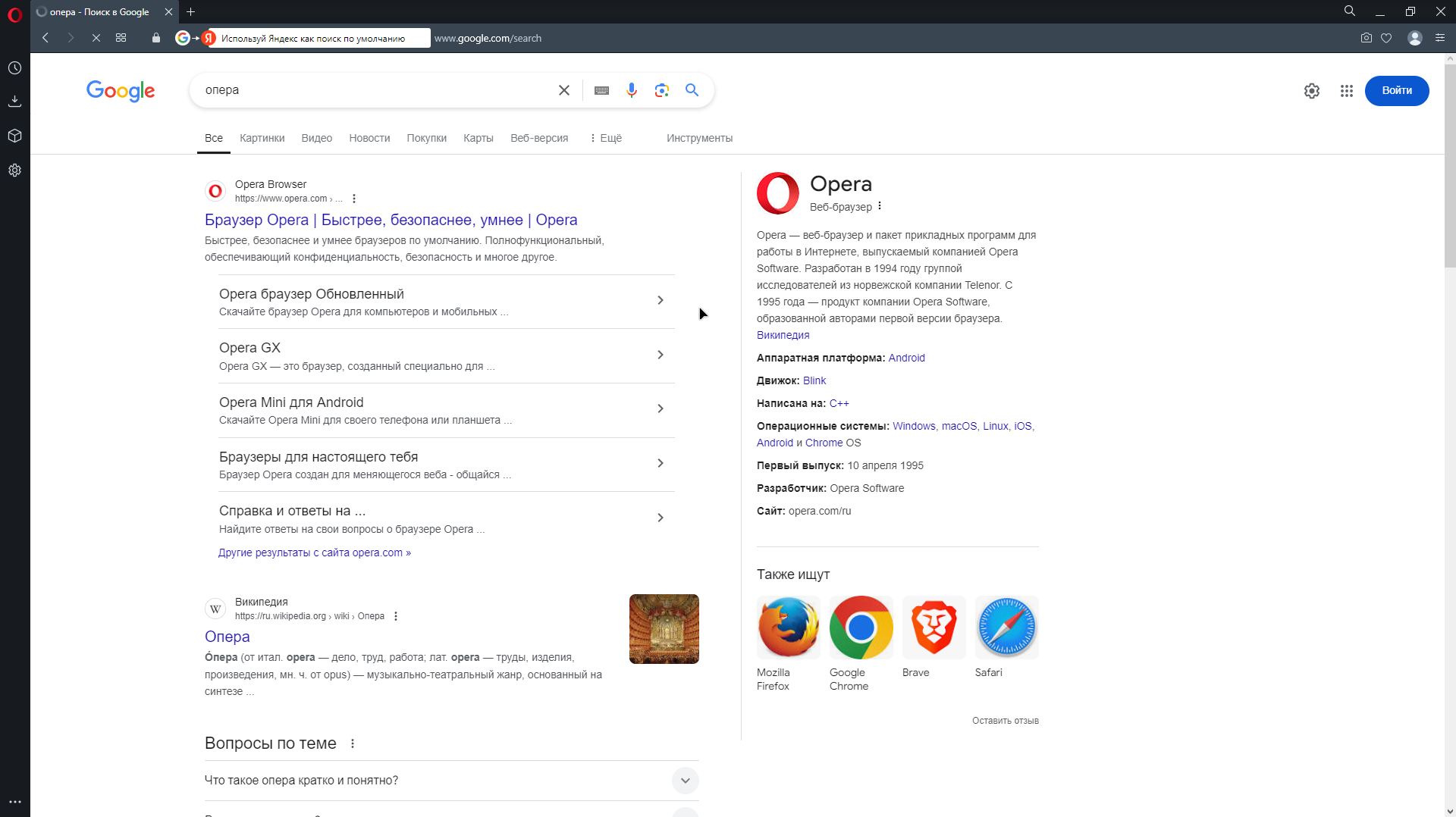The height and width of the screenshot is (817, 1456).
Task: Click the 'Blink' engine link
Action: tap(814, 380)
